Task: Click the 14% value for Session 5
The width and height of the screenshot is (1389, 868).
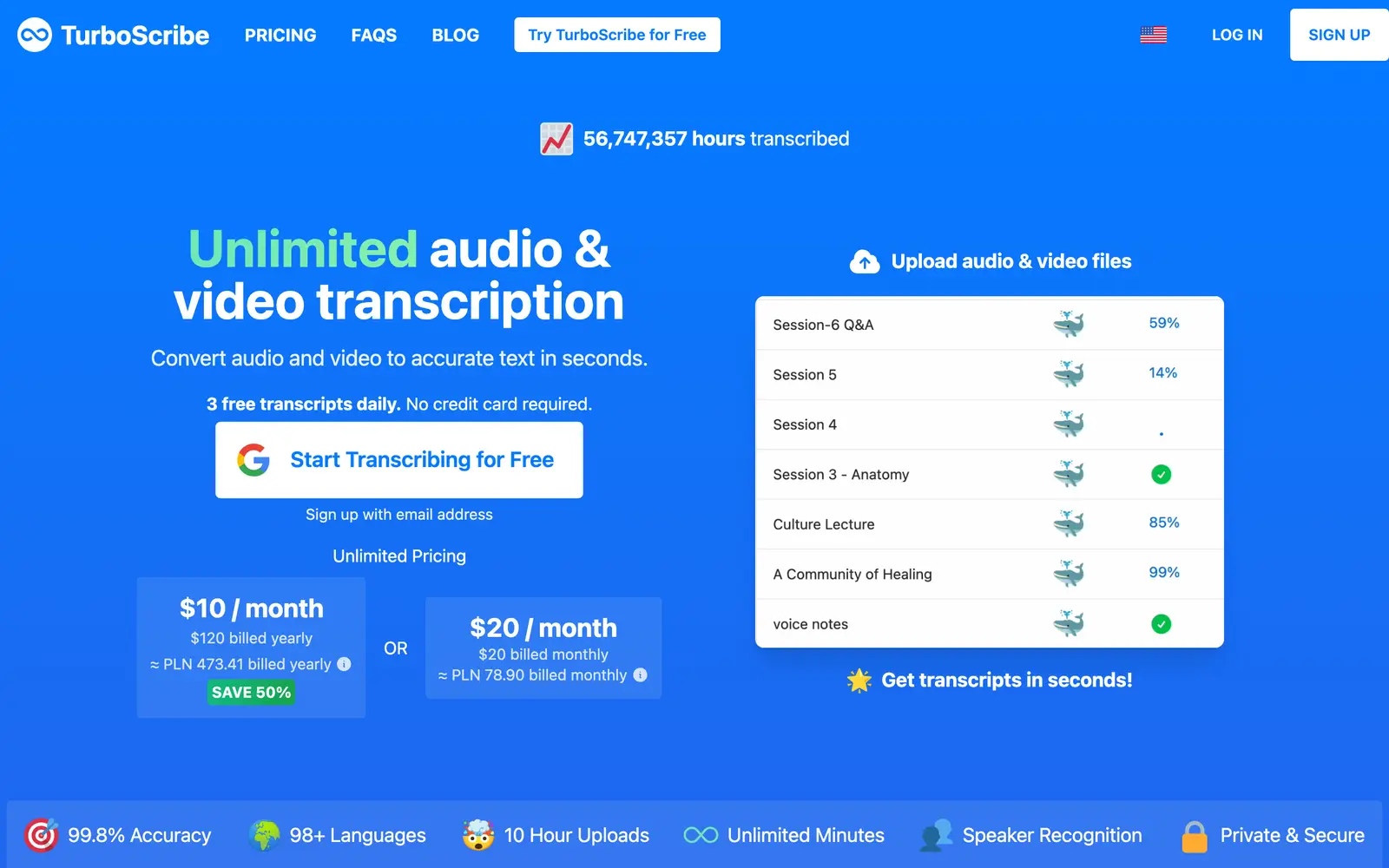Action: tap(1163, 373)
